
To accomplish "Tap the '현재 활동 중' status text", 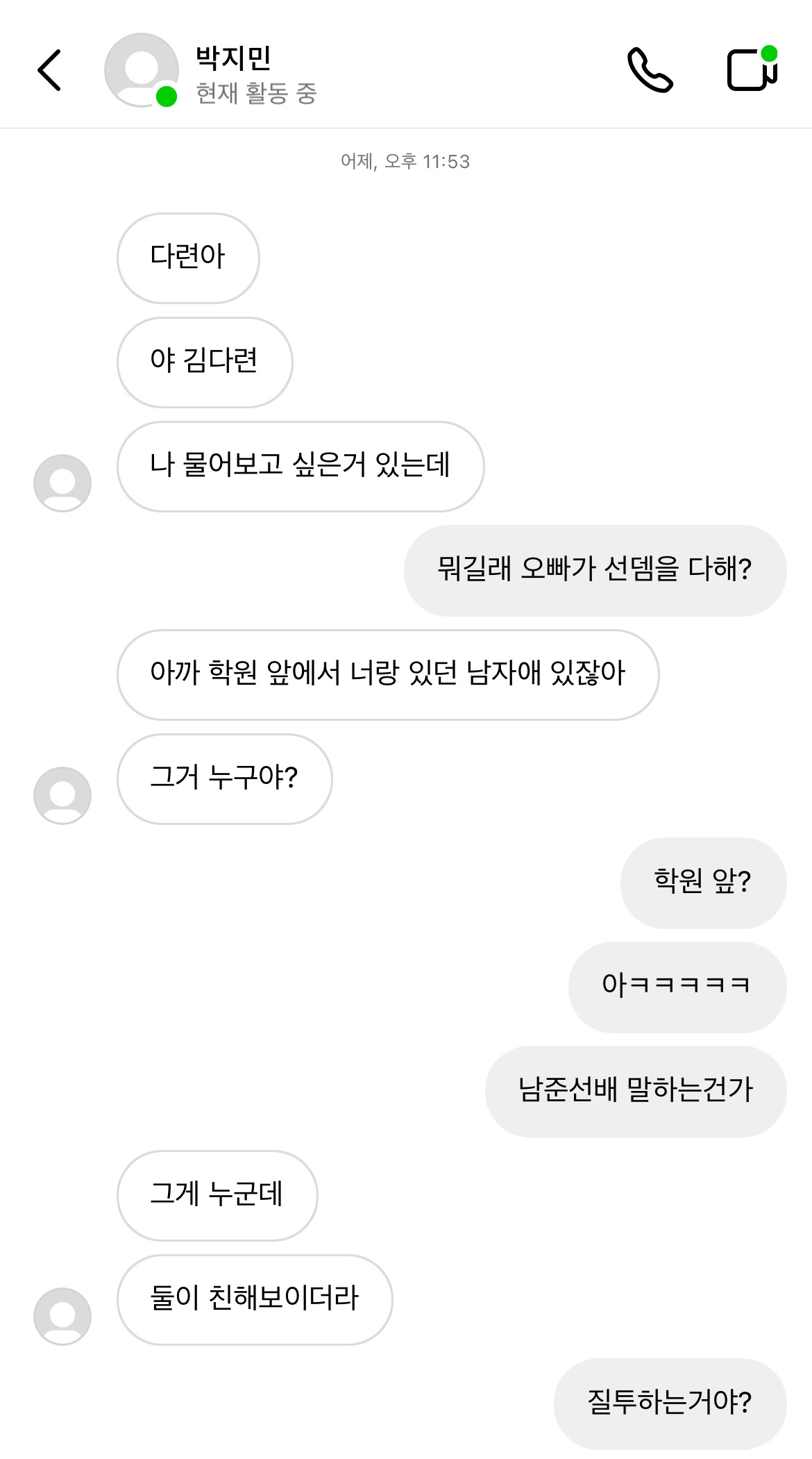I will click(x=256, y=93).
